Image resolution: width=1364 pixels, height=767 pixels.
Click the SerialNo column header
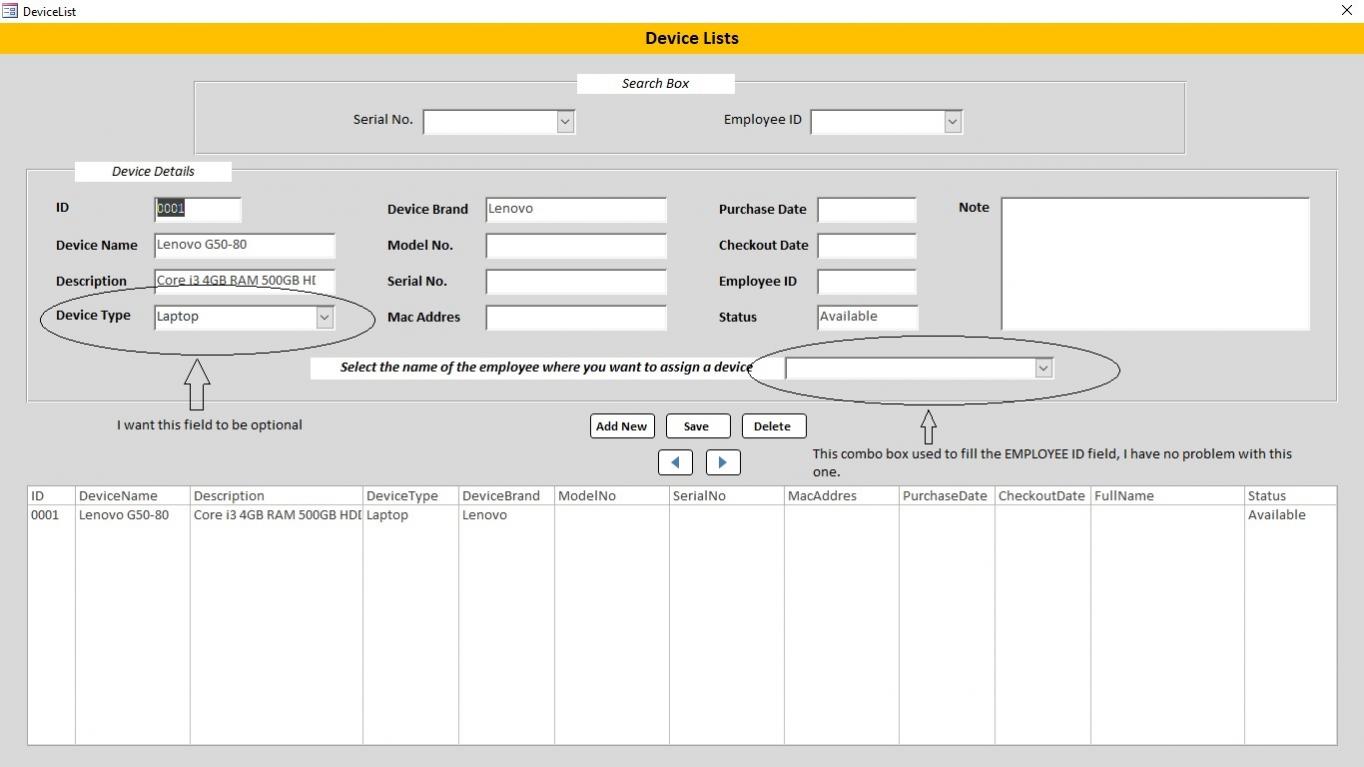(x=726, y=496)
